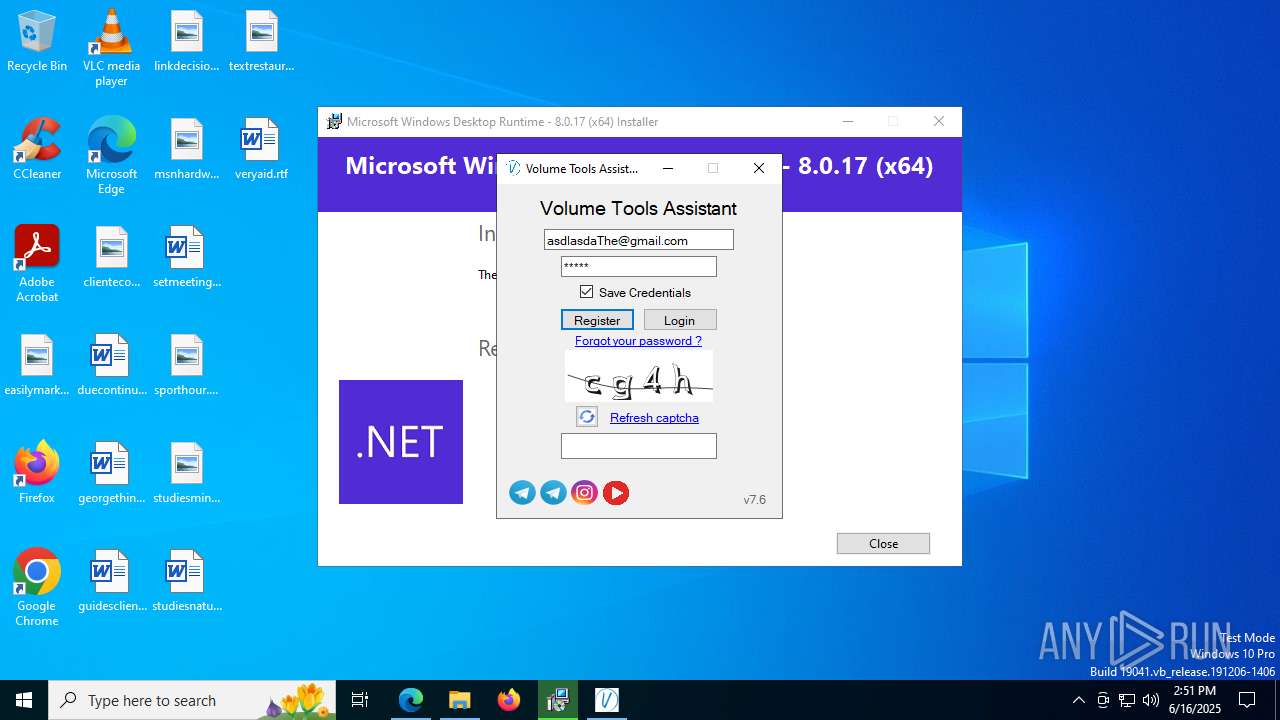This screenshot has width=1280, height=720.
Task: Select the textrestaur... image file
Action: click(x=261, y=42)
